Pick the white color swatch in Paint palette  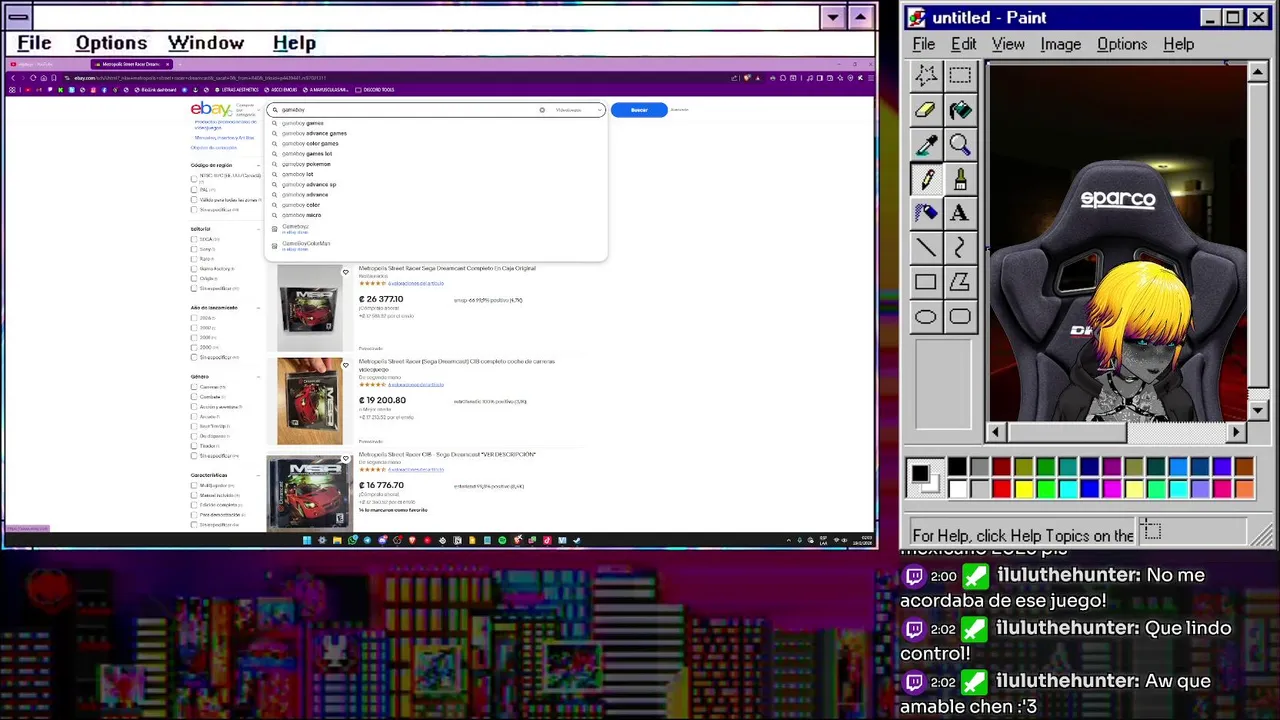click(x=957, y=489)
